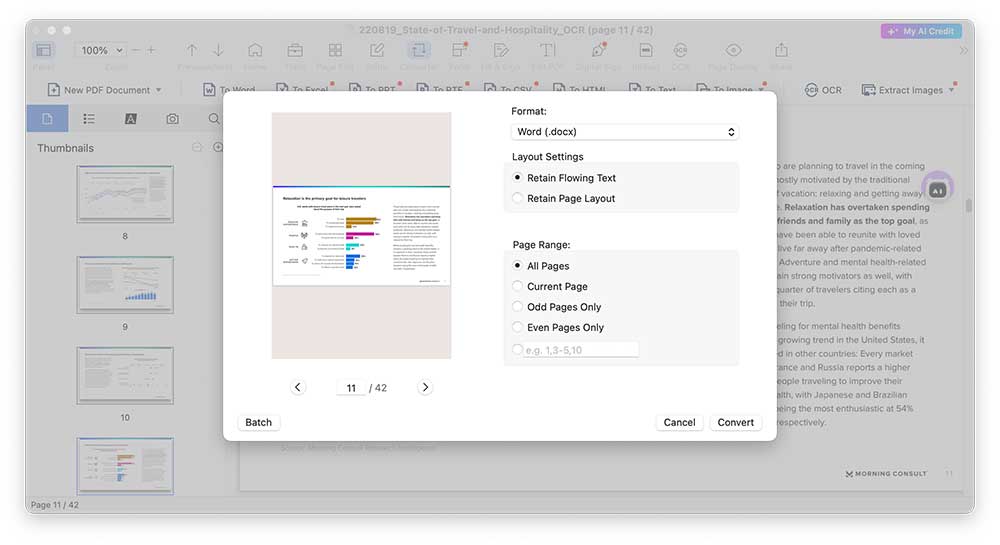Click the My AI Credit button
Image resolution: width=1000 pixels, height=545 pixels.
(x=920, y=31)
